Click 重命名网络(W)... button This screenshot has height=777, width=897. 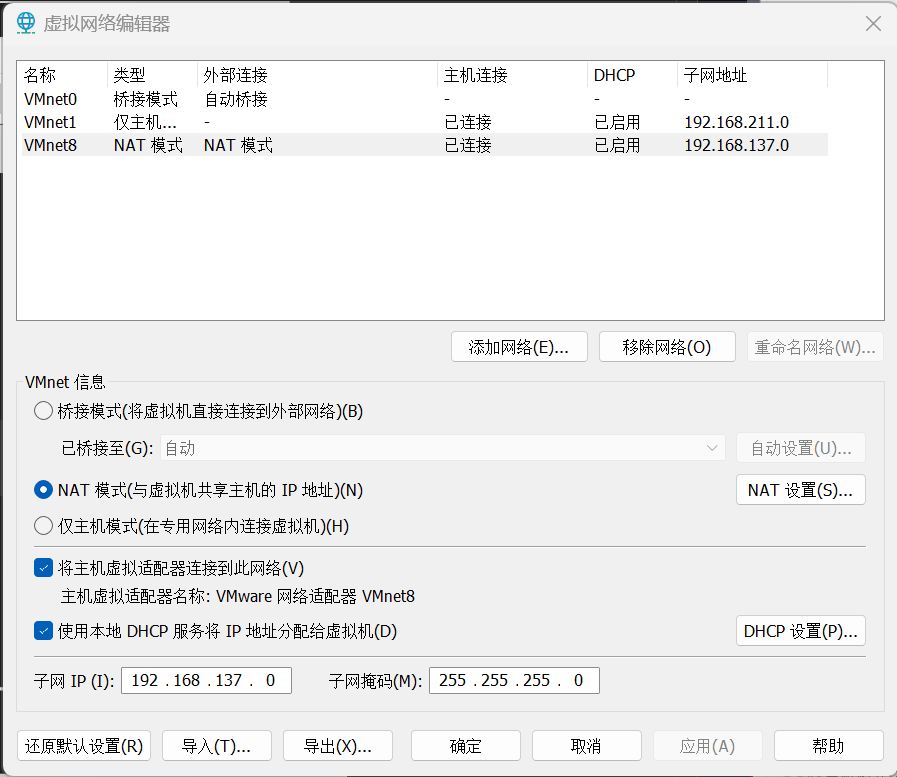click(815, 347)
